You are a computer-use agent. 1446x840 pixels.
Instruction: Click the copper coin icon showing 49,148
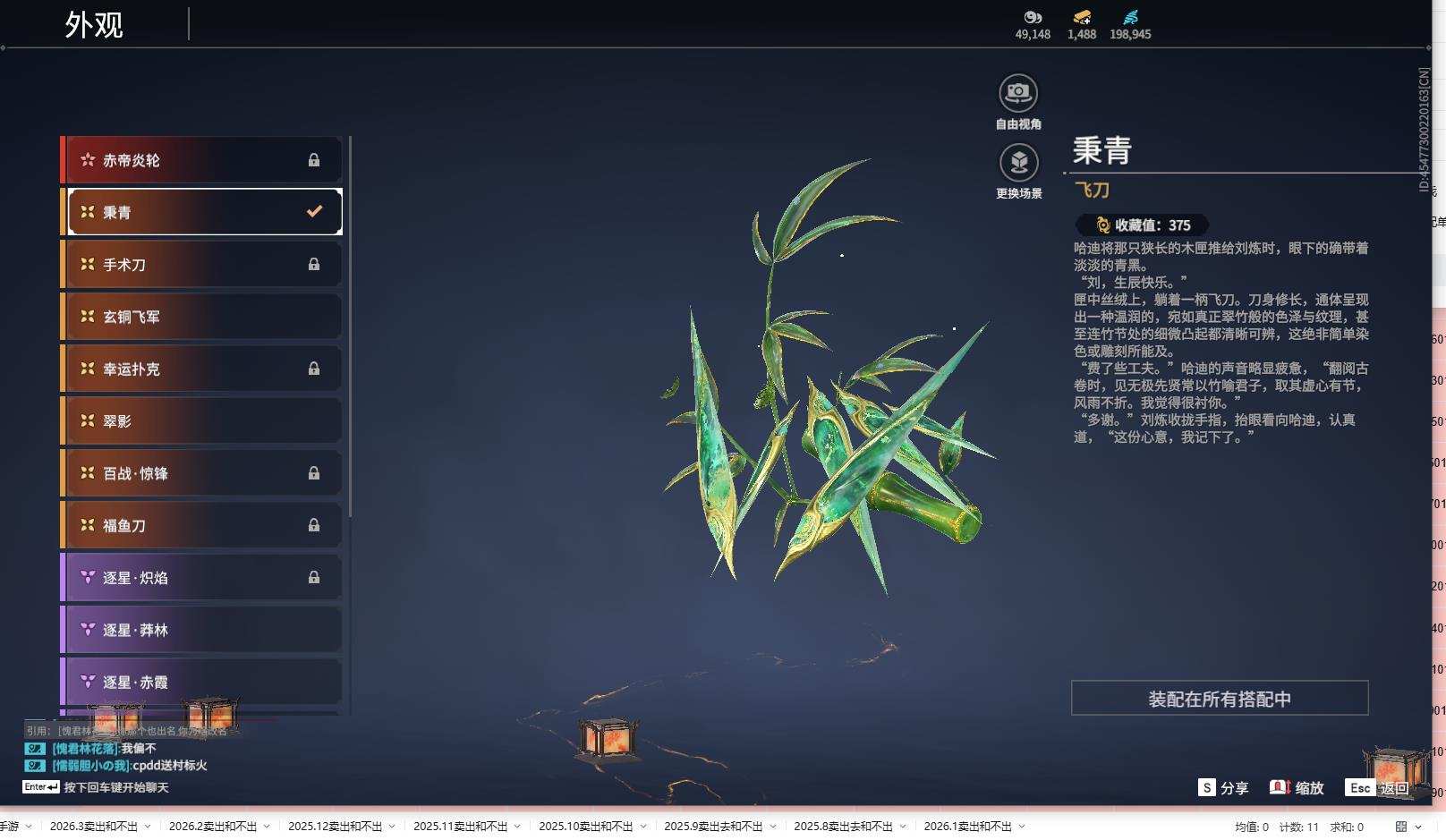[1032, 17]
